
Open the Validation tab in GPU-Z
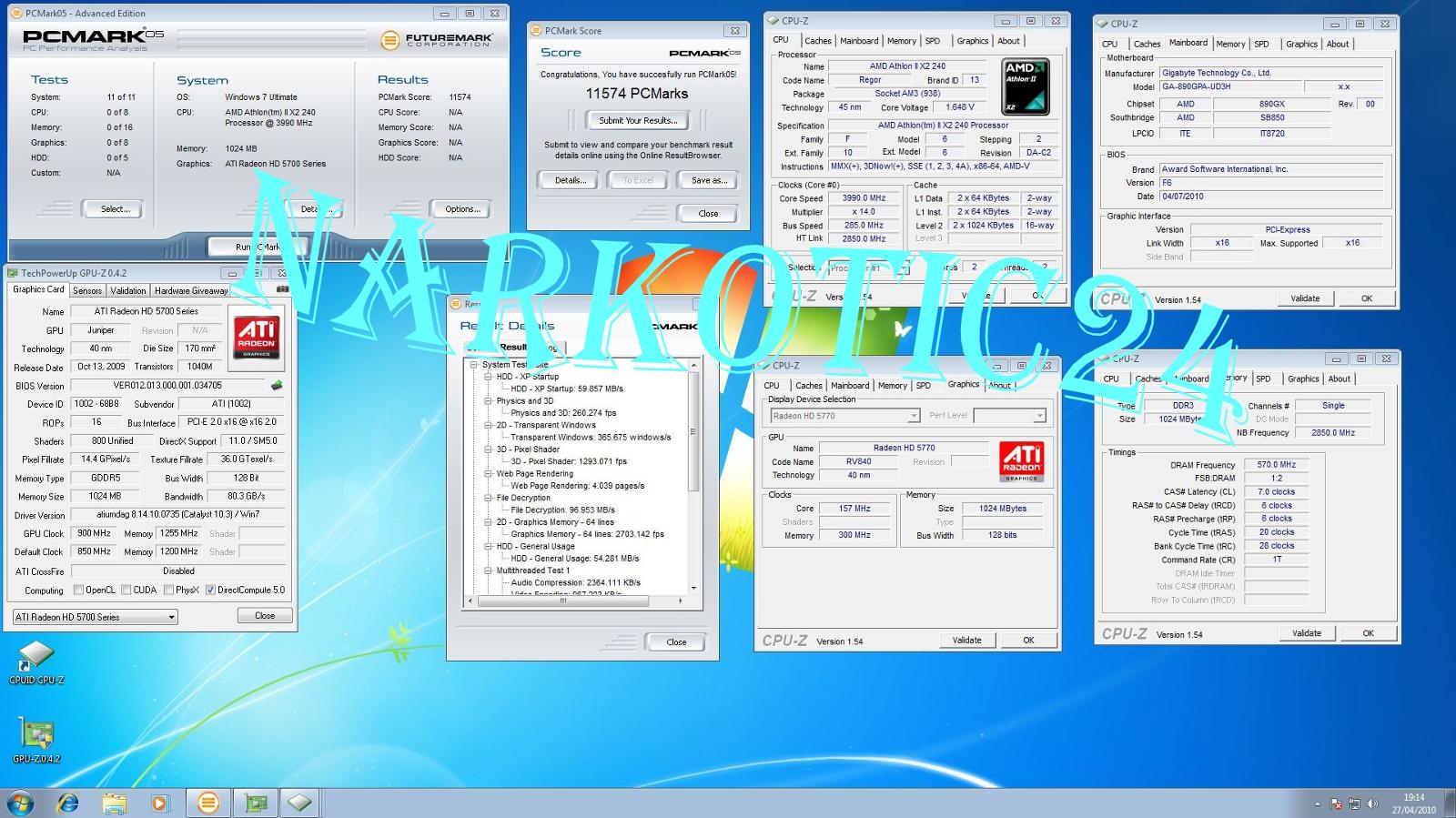tap(127, 291)
